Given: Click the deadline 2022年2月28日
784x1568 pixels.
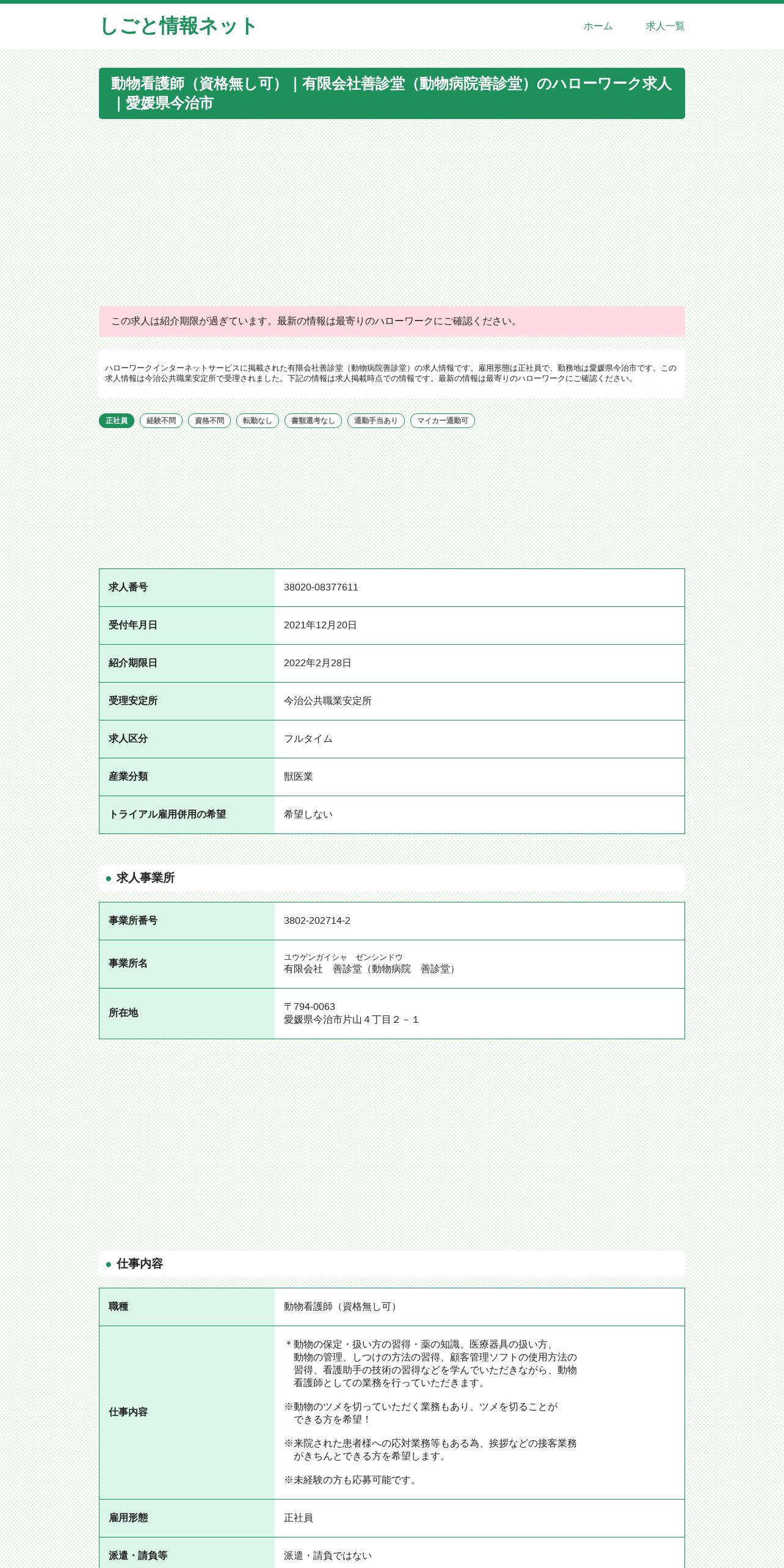Looking at the screenshot, I should pos(318,663).
